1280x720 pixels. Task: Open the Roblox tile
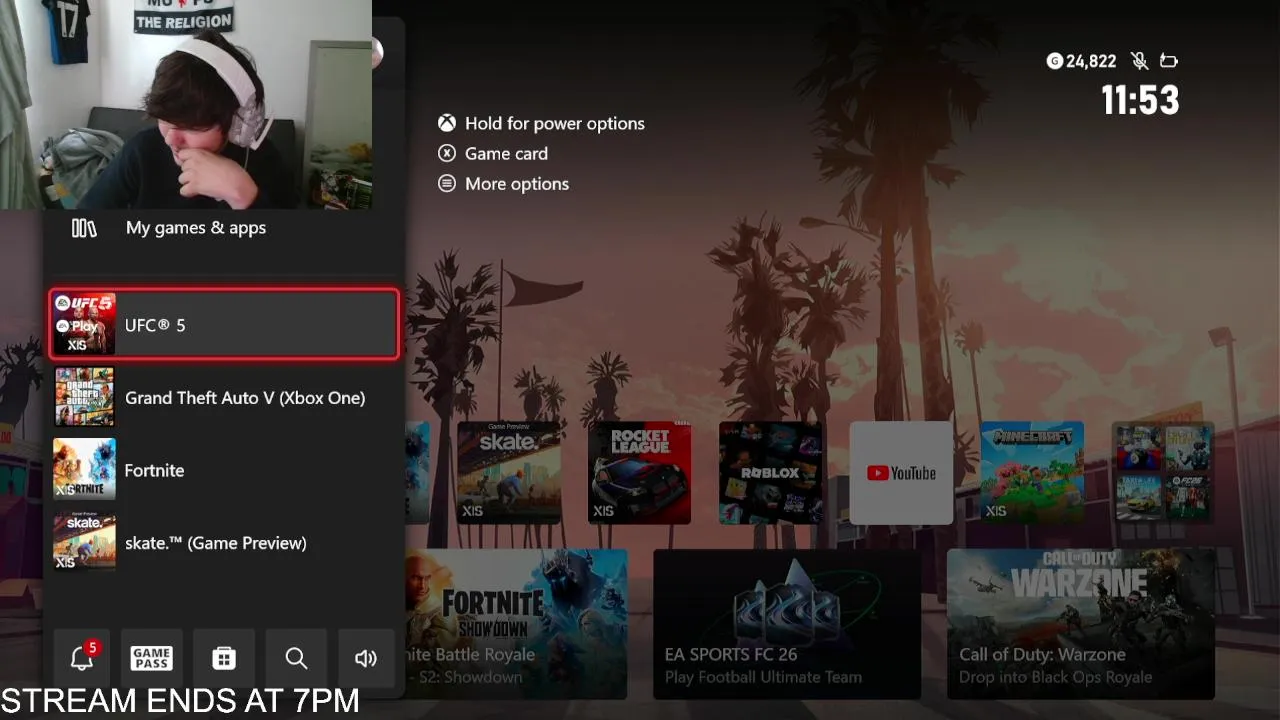click(771, 473)
